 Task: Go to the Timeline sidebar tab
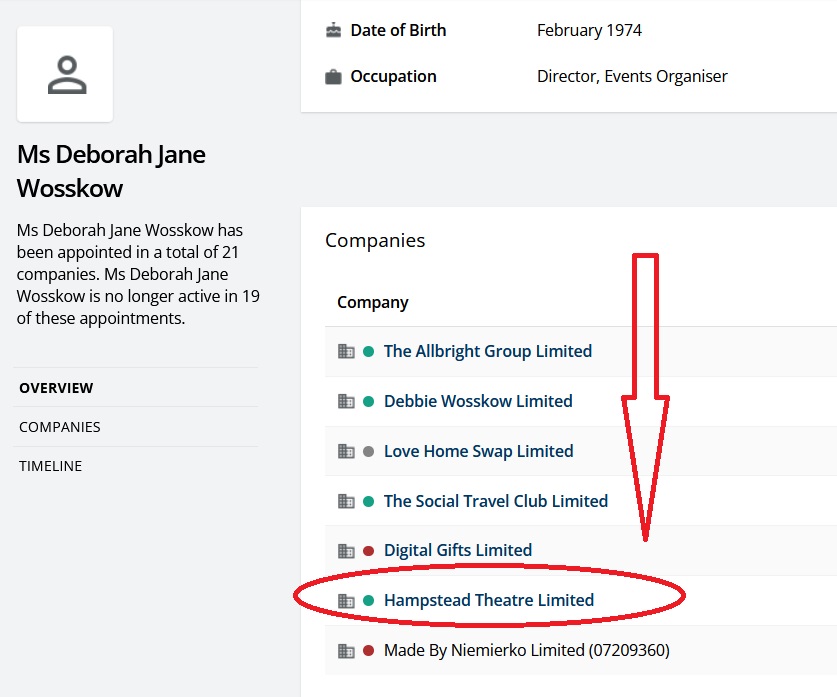(51, 466)
